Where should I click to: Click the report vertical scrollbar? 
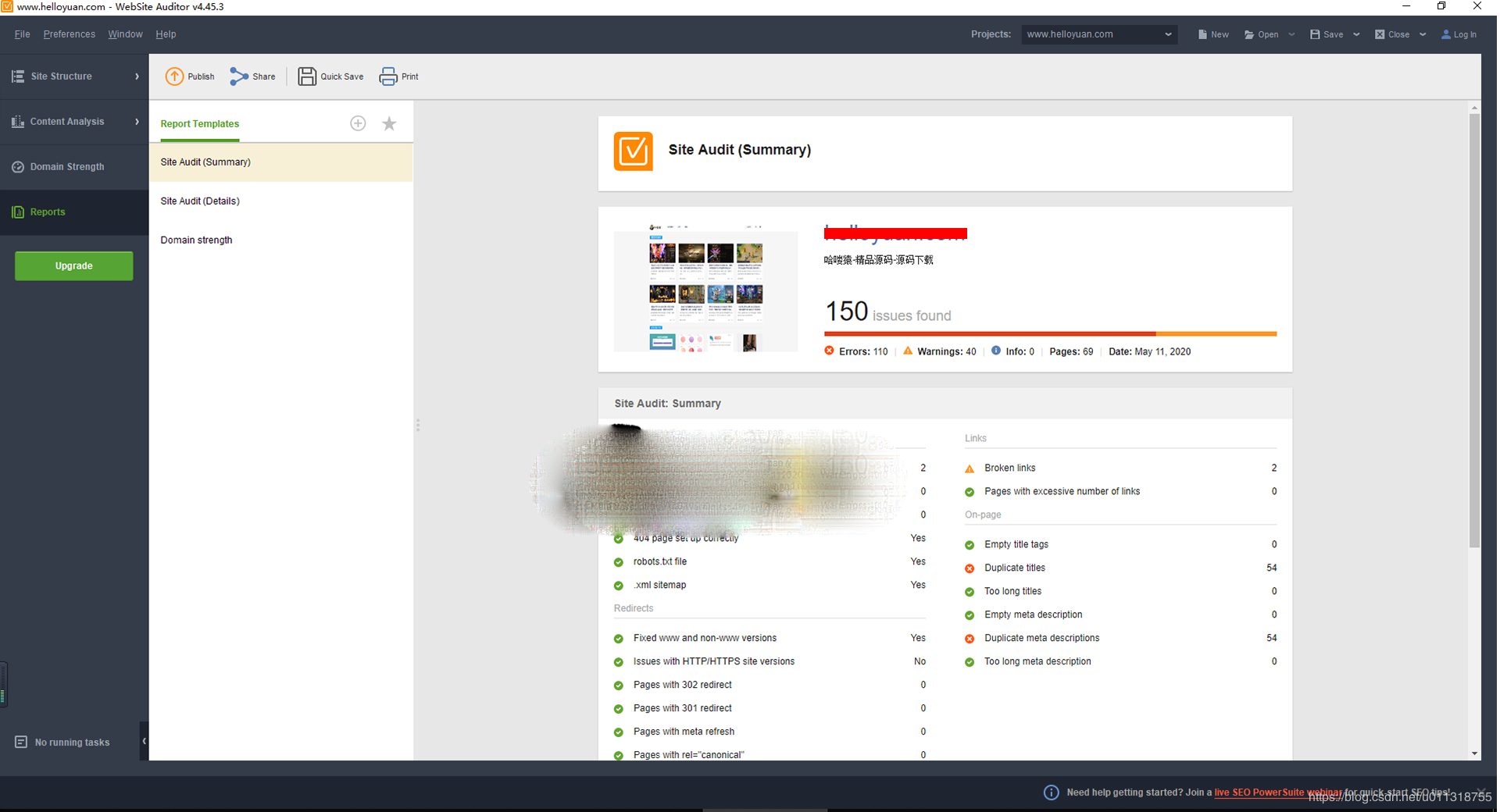1474,331
